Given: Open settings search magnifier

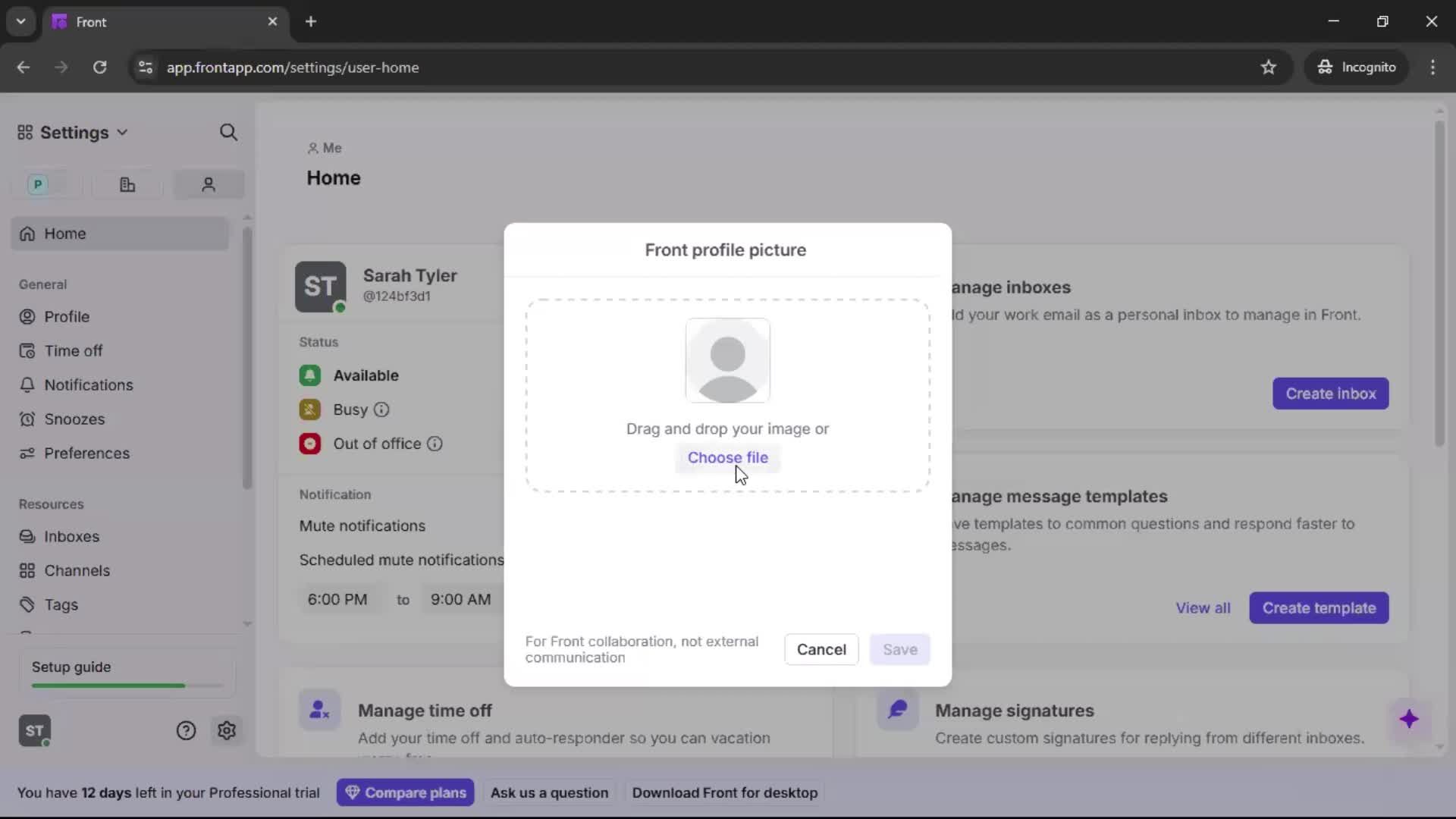Looking at the screenshot, I should tap(228, 132).
